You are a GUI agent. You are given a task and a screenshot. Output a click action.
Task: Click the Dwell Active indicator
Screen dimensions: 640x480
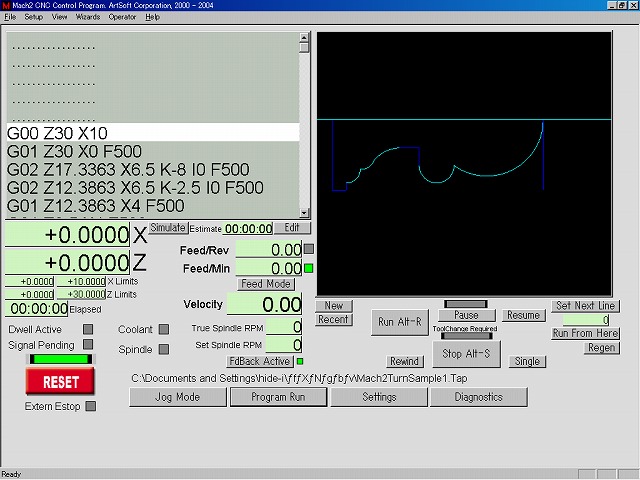click(88, 329)
